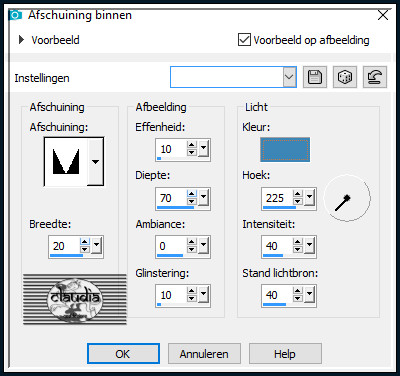The height and width of the screenshot is (376, 400).
Task: Increase Hoek with the up spinner arrow
Action: tap(298, 194)
